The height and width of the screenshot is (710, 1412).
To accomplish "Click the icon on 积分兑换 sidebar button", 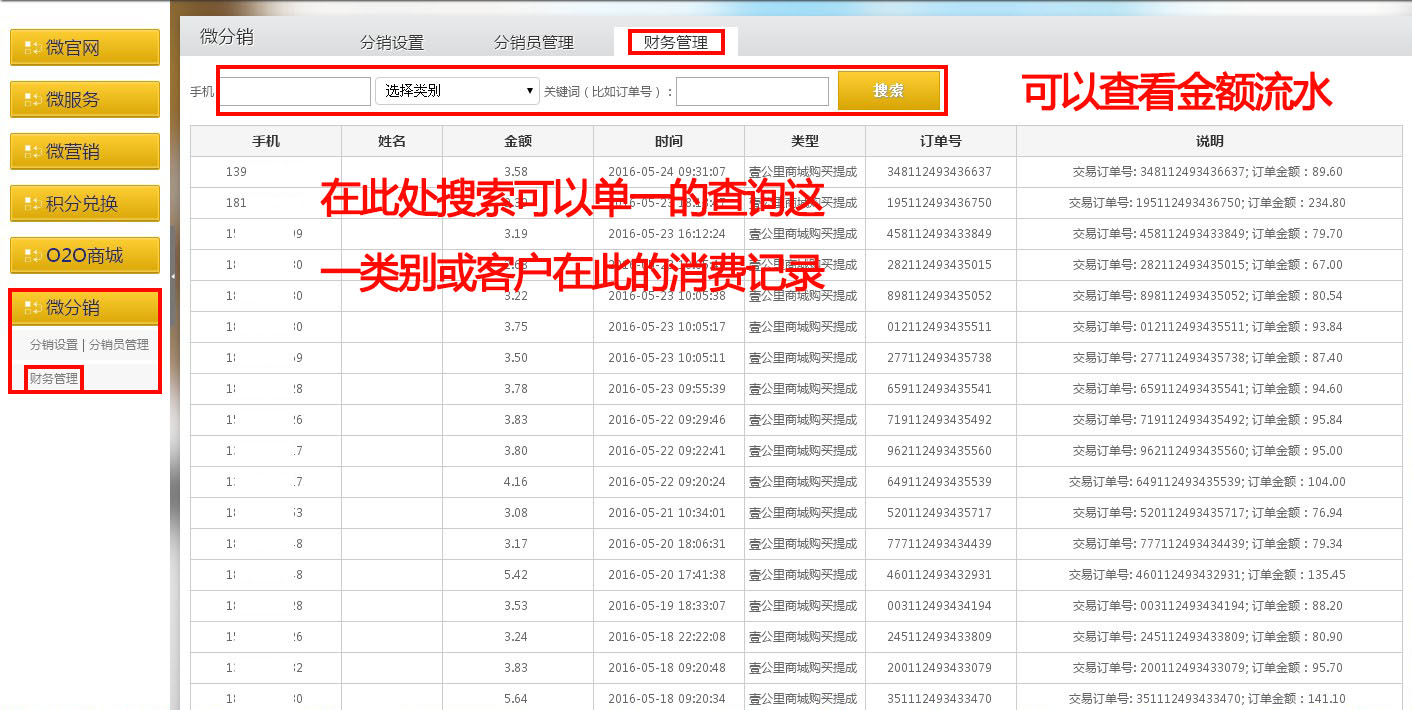I will pyautogui.click(x=33, y=204).
